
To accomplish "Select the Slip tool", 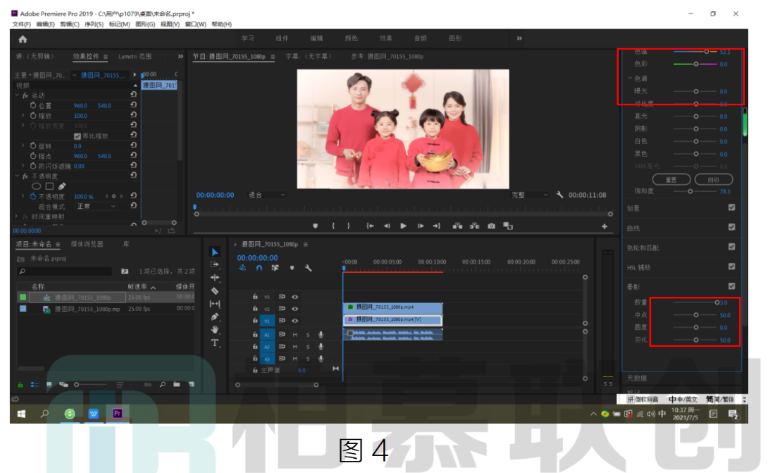I will pyautogui.click(x=215, y=304).
